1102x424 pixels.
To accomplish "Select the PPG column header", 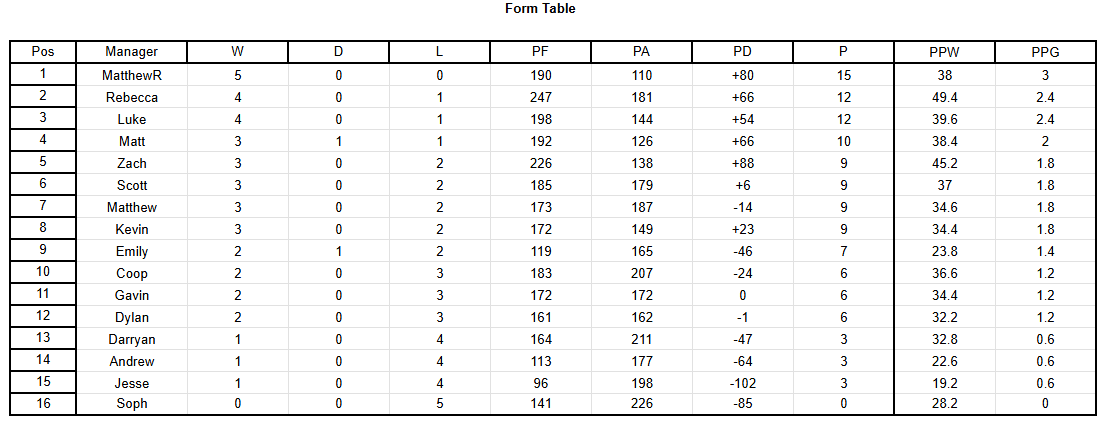I will [x=1045, y=51].
